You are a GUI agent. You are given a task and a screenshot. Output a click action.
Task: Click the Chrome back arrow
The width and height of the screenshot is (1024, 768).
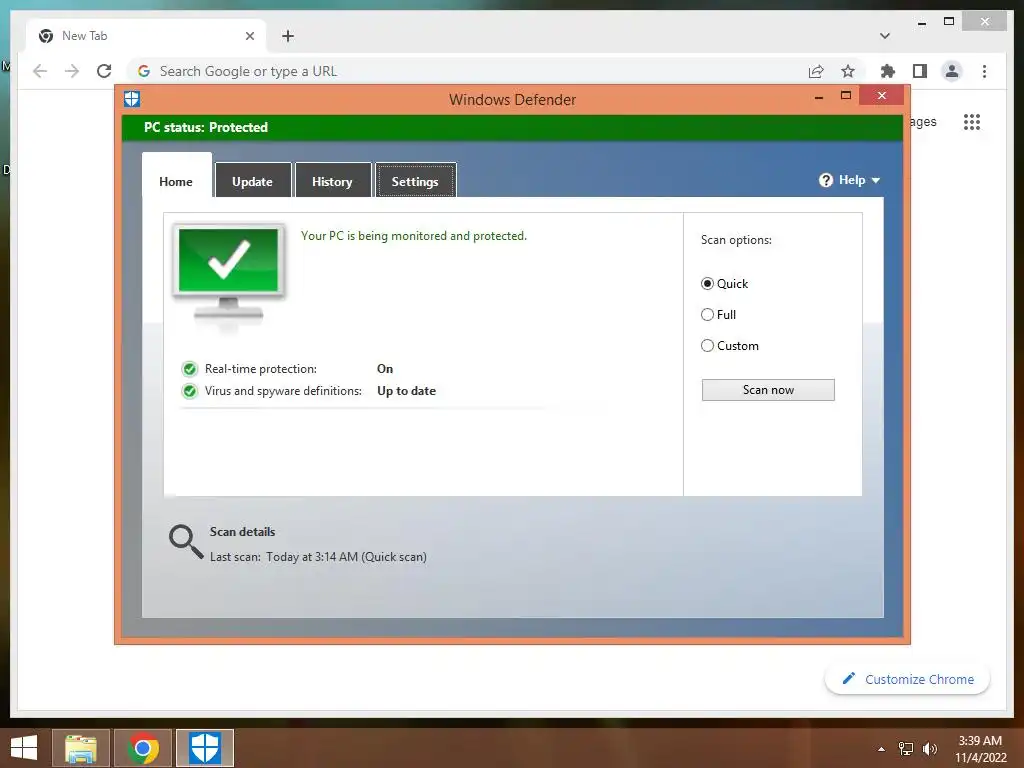tap(40, 71)
